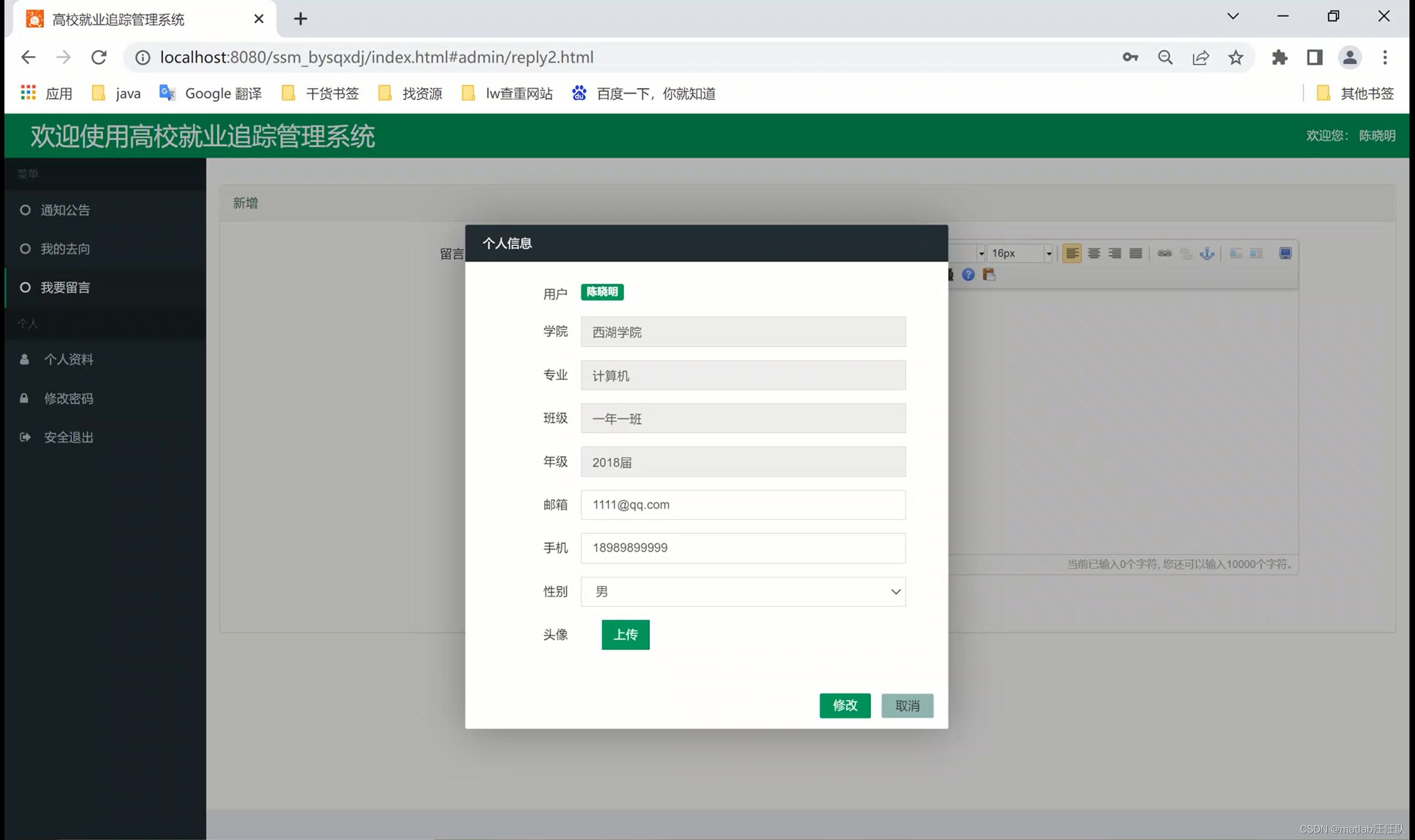Click the 取消 cancel button
The image size is (1415, 840).
[x=906, y=706]
